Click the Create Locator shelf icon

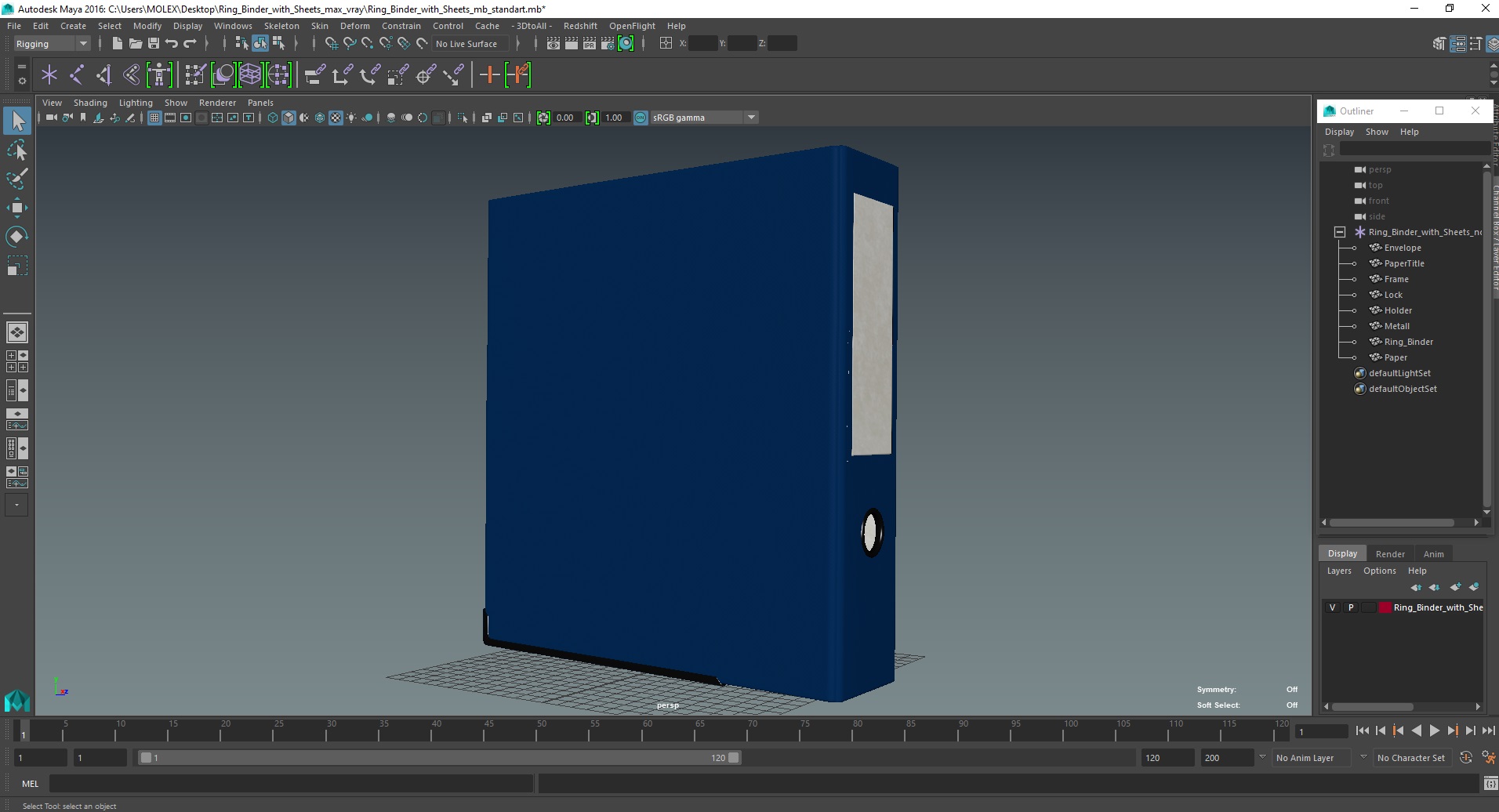[x=49, y=75]
